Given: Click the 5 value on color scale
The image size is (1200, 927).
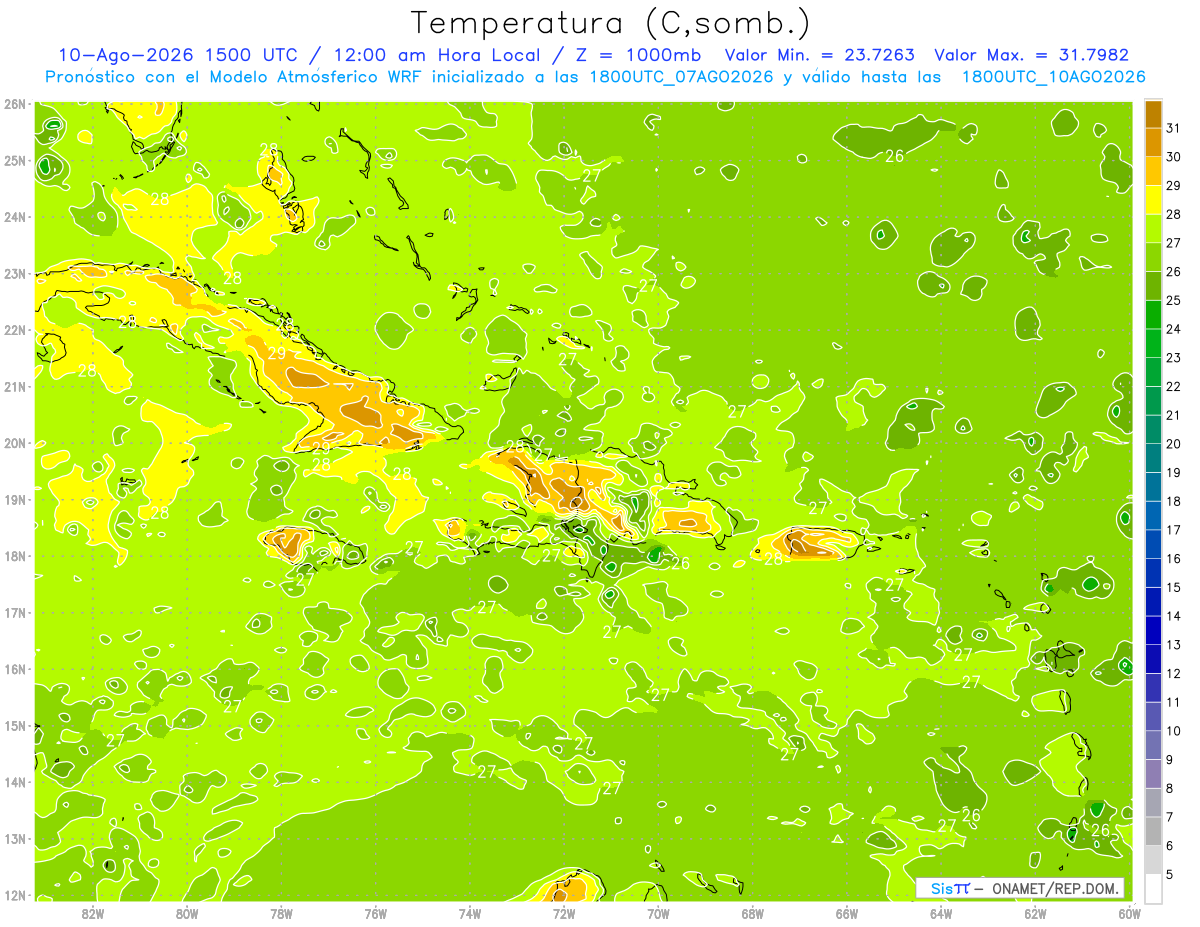Looking at the screenshot, I should [x=1170, y=875].
